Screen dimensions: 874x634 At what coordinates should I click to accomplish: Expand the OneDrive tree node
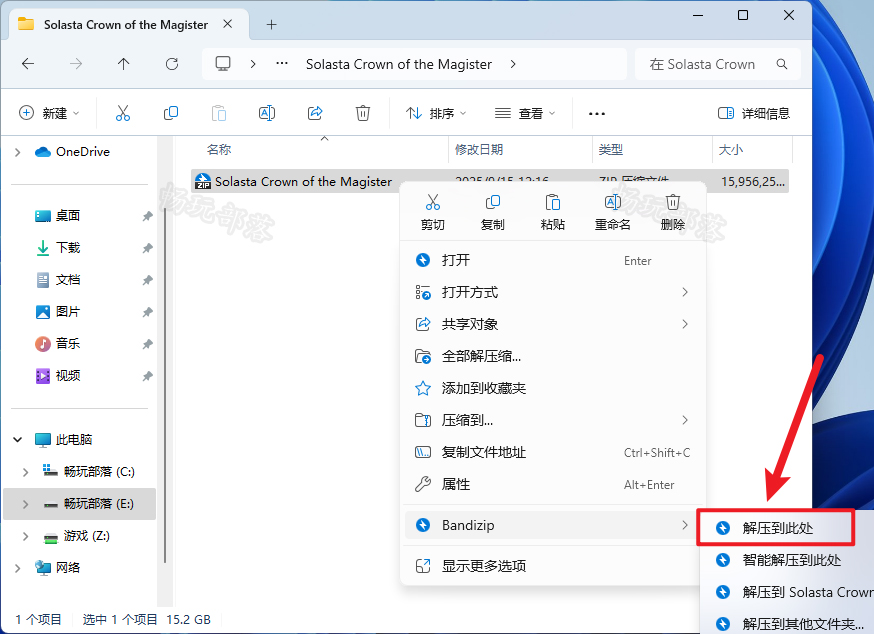coord(17,152)
